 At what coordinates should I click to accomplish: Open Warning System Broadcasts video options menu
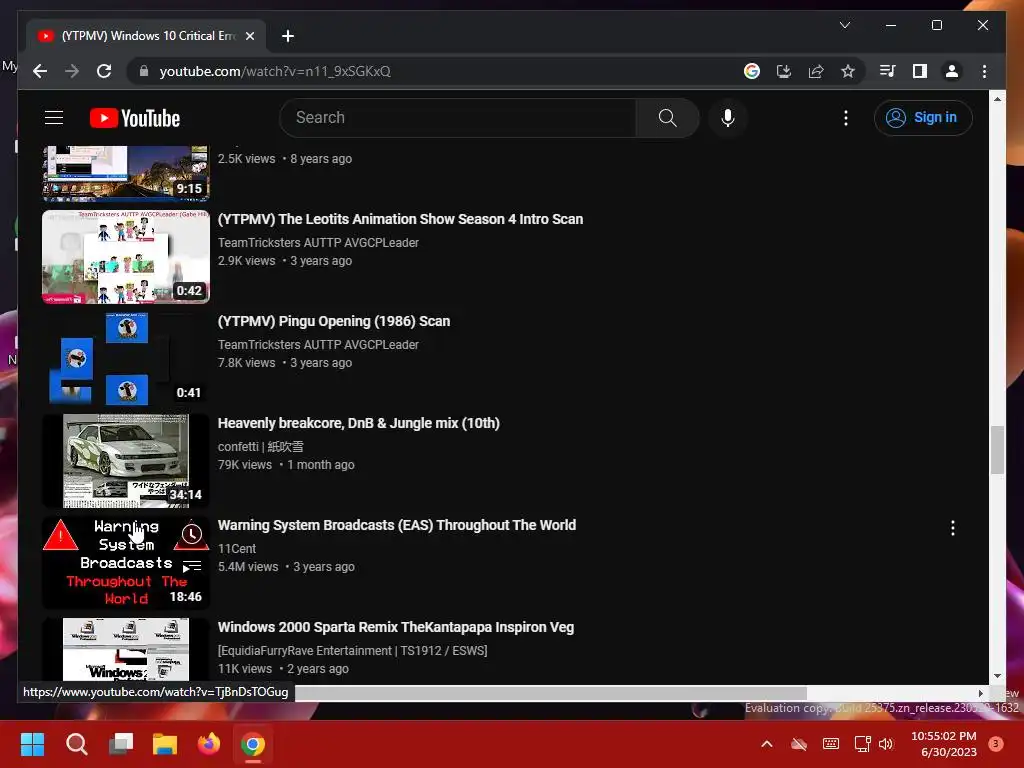point(953,528)
